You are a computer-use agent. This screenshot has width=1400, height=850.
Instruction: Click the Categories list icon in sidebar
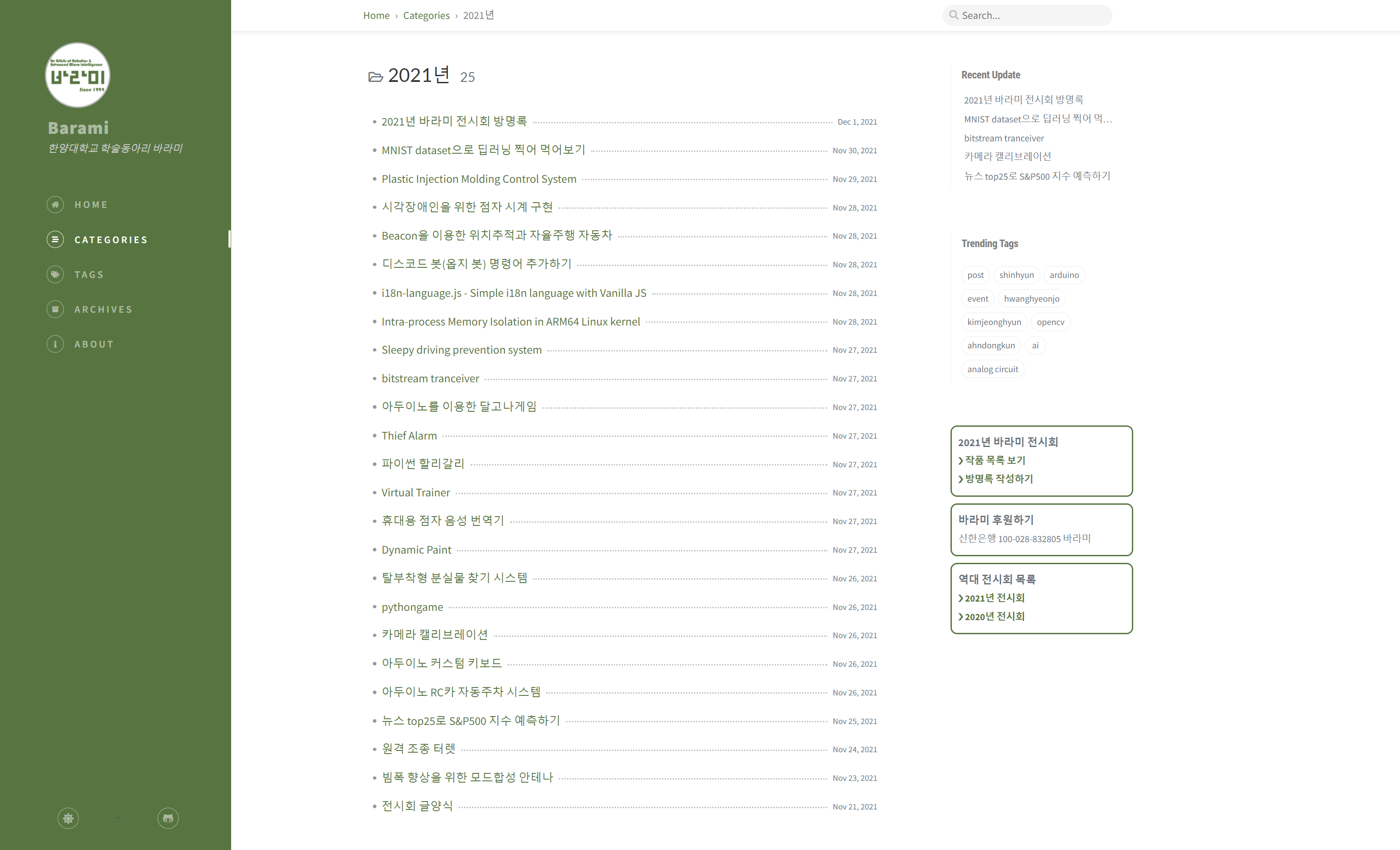(x=55, y=239)
